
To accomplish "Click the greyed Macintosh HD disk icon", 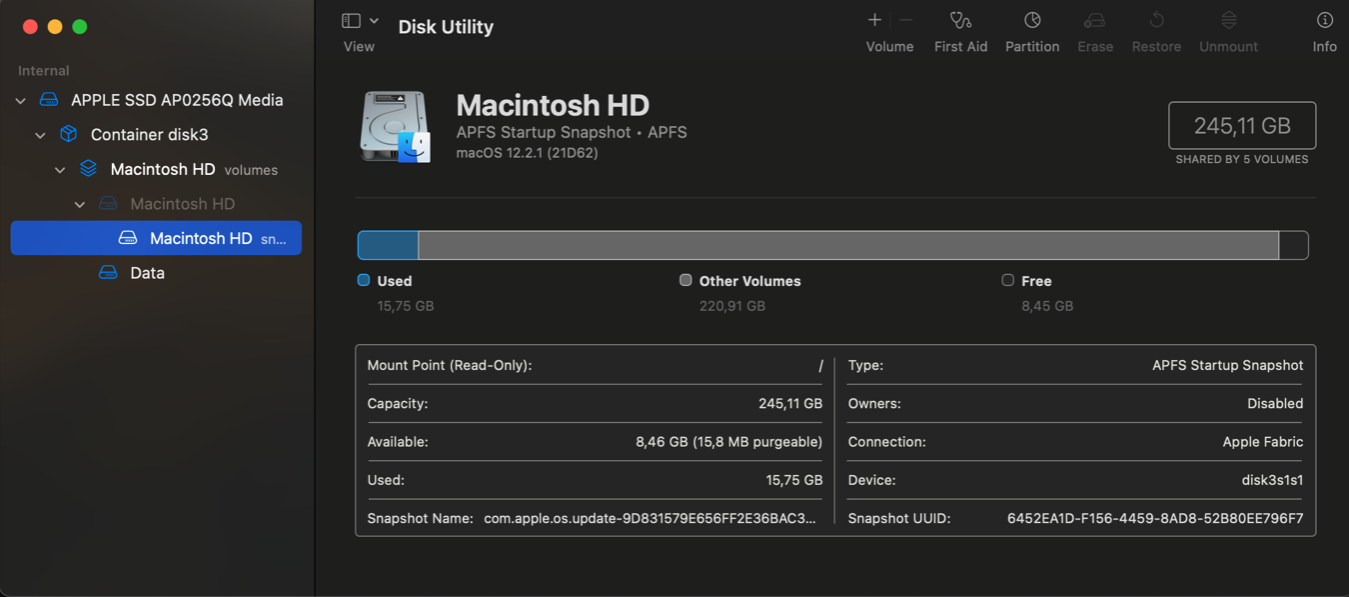I will coord(108,204).
